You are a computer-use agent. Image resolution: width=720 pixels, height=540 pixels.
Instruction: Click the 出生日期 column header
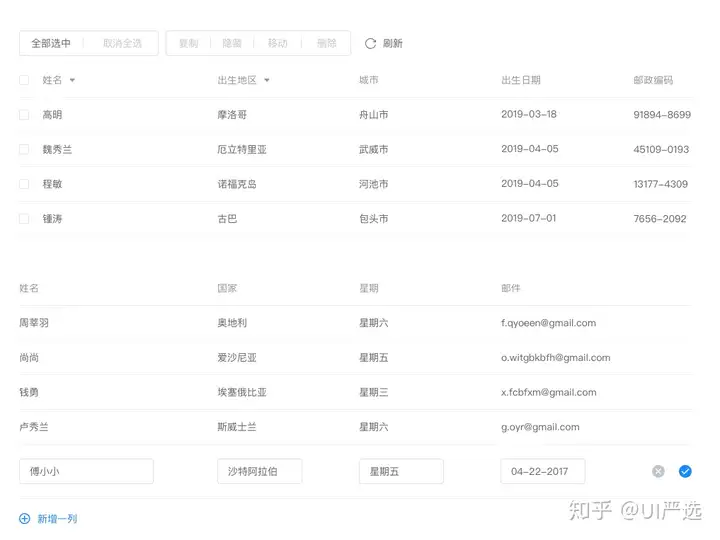click(521, 80)
